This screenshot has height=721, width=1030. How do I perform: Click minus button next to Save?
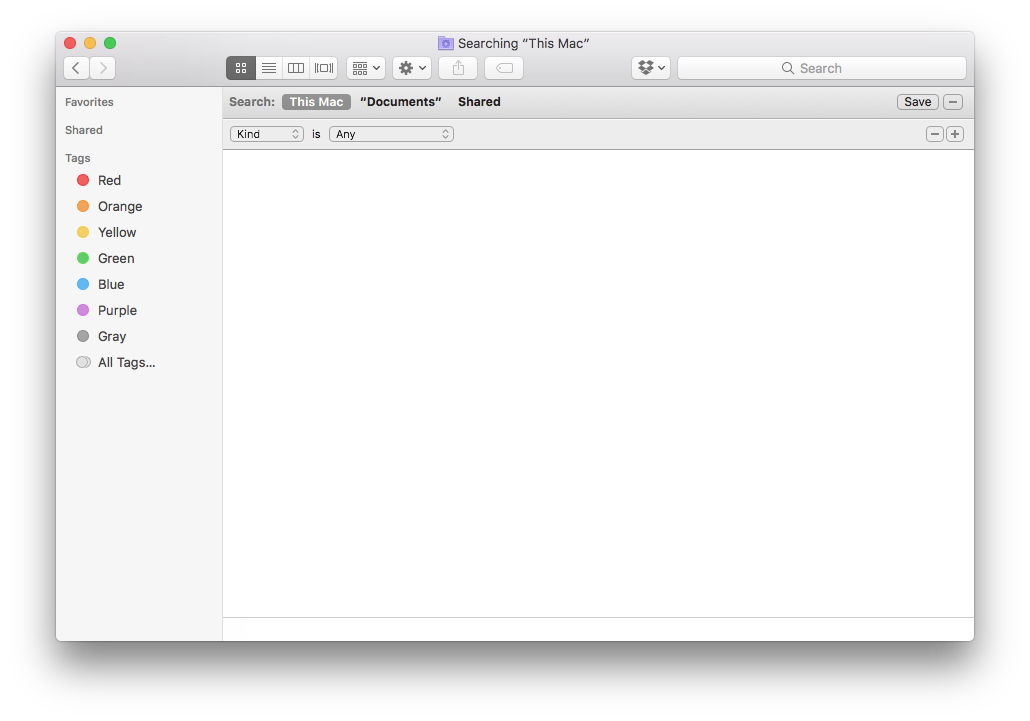pos(952,102)
